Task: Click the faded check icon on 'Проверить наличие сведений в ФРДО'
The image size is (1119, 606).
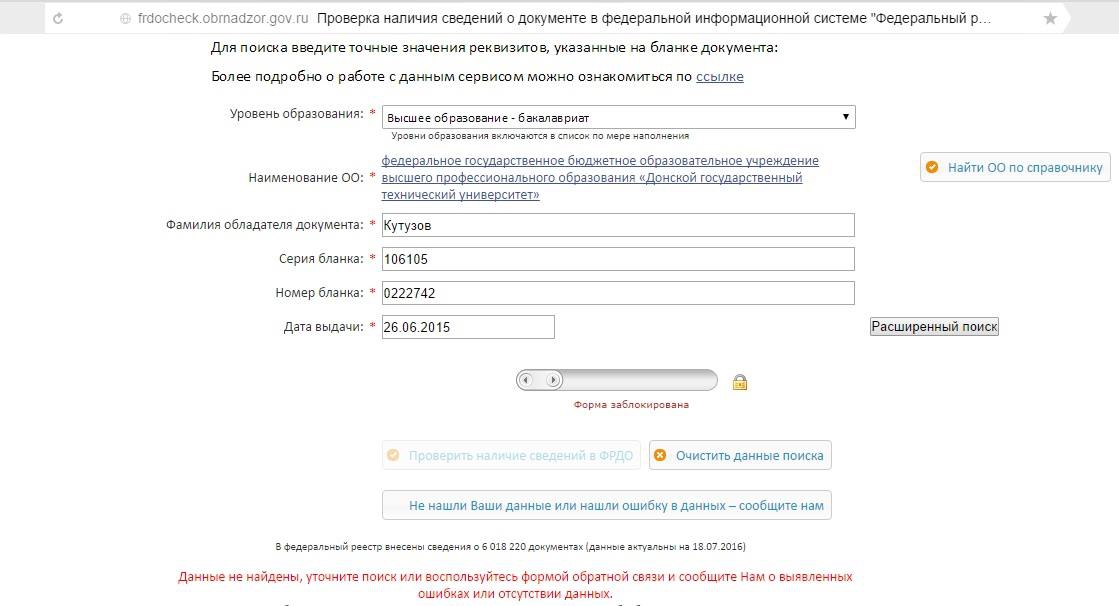Action: point(393,455)
